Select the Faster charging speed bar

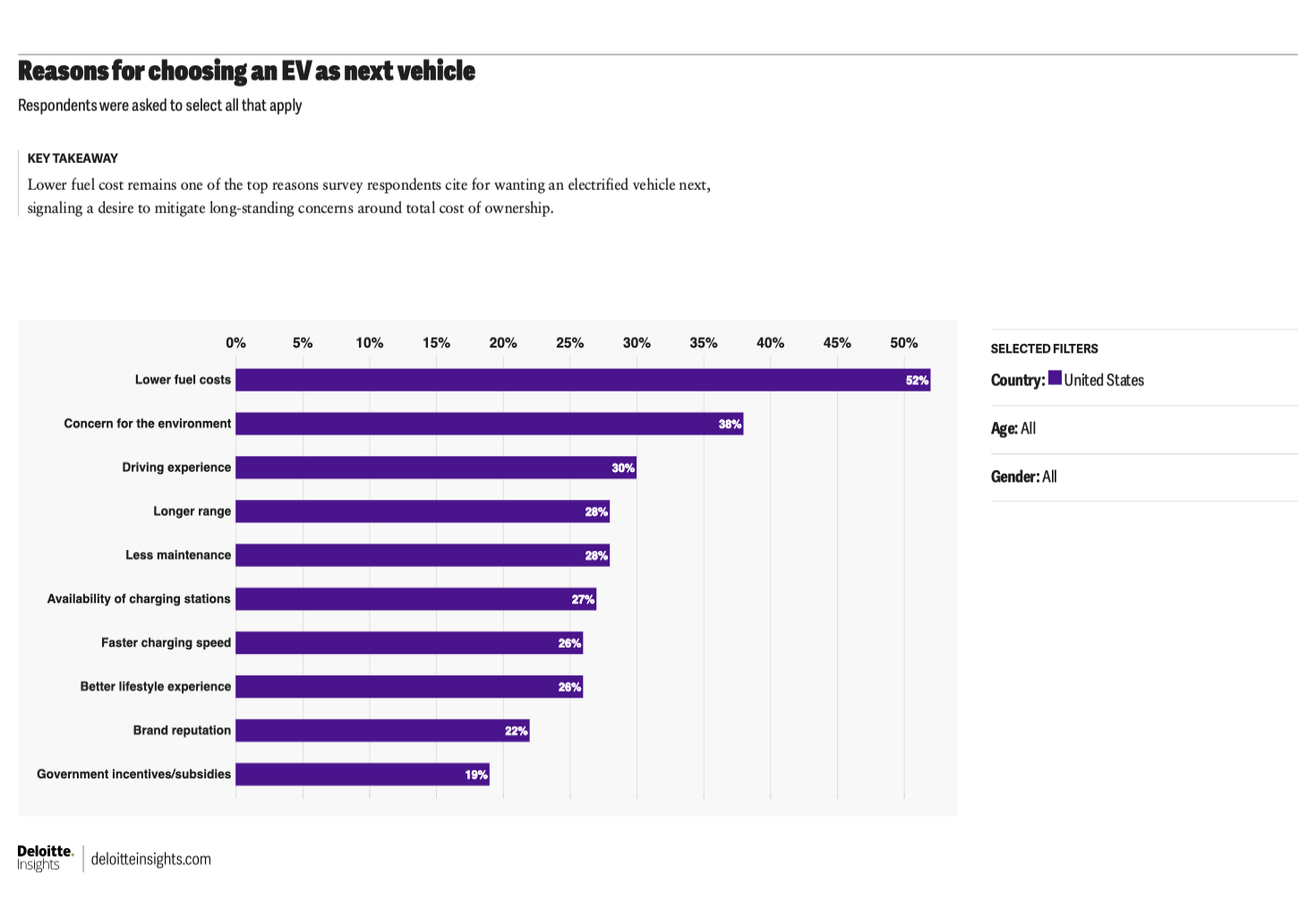click(408, 643)
